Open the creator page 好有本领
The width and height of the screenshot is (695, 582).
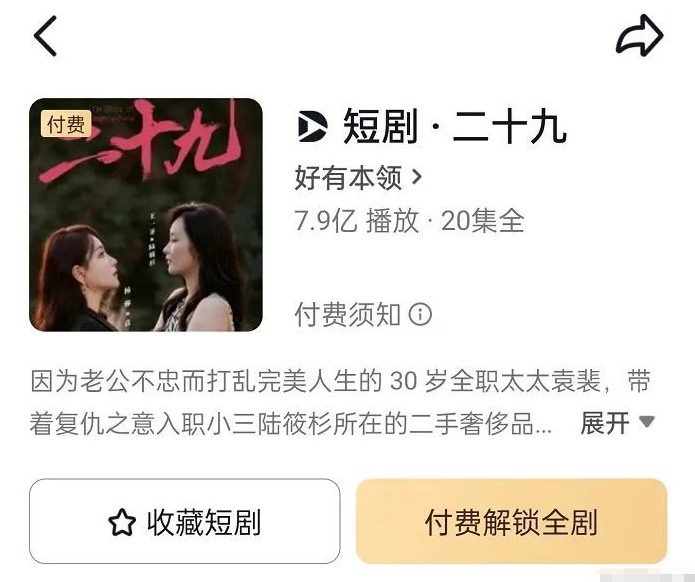click(x=348, y=178)
